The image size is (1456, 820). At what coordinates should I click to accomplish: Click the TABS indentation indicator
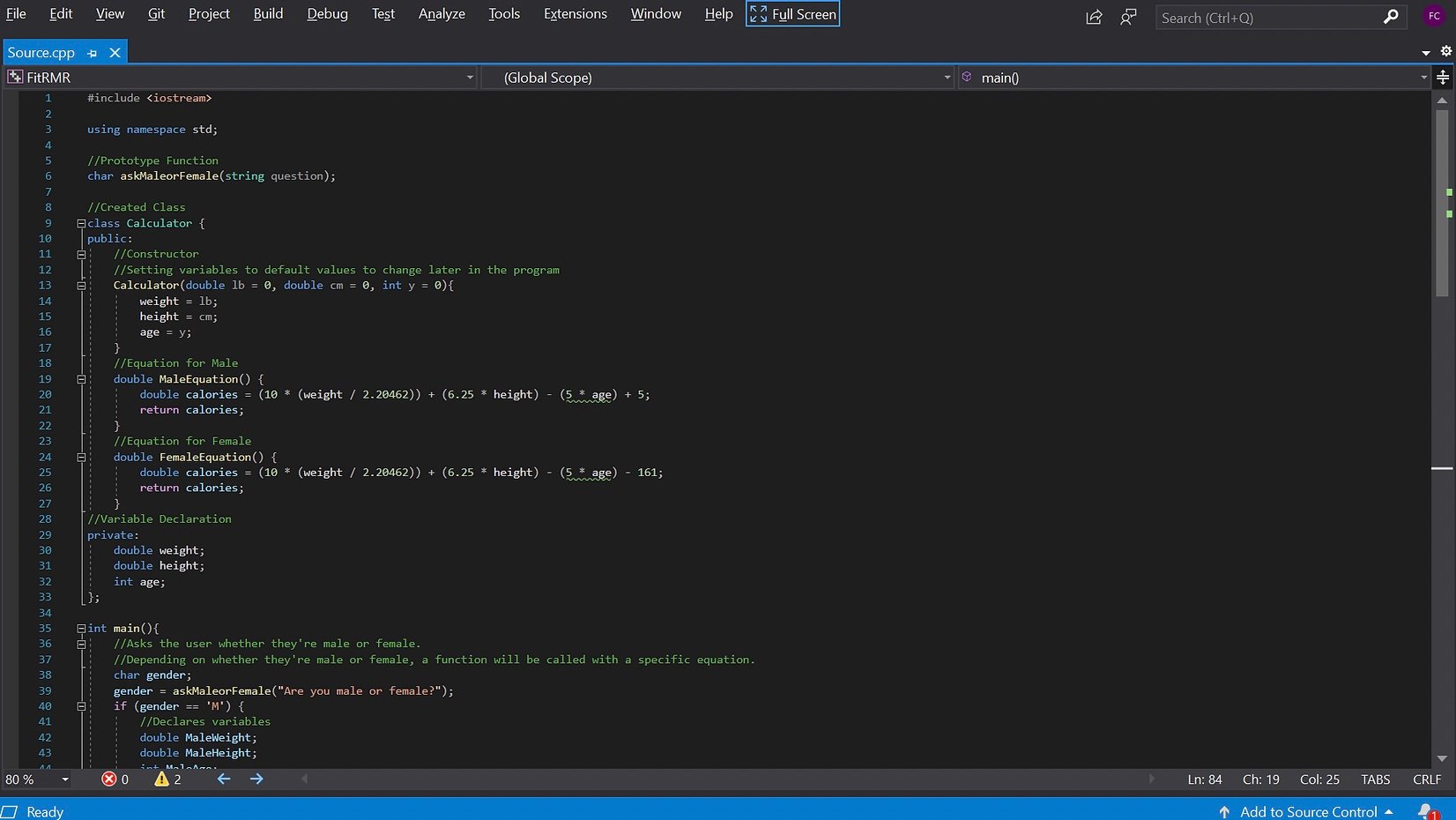[1375, 779]
